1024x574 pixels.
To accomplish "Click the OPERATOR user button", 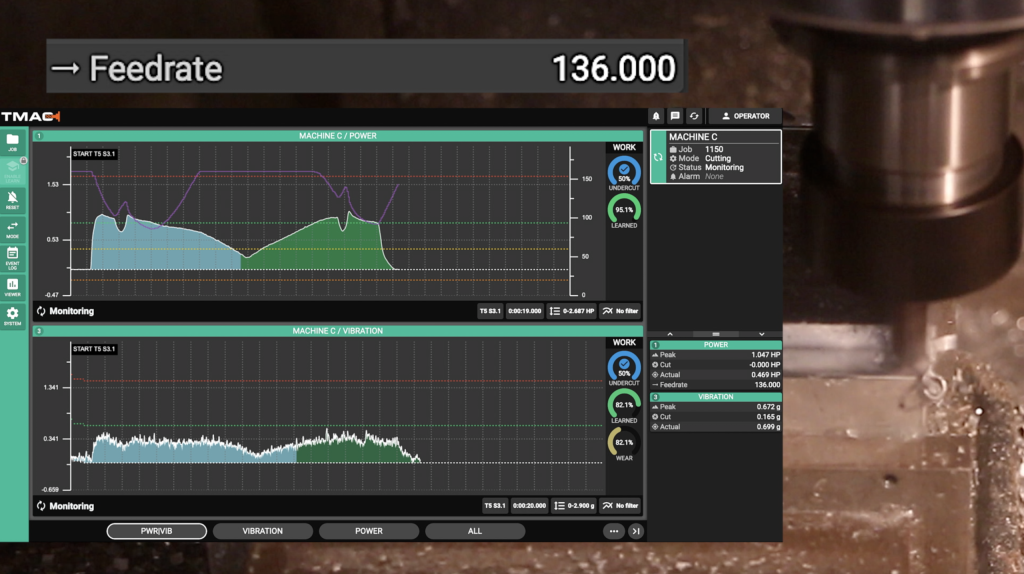I will point(745,116).
